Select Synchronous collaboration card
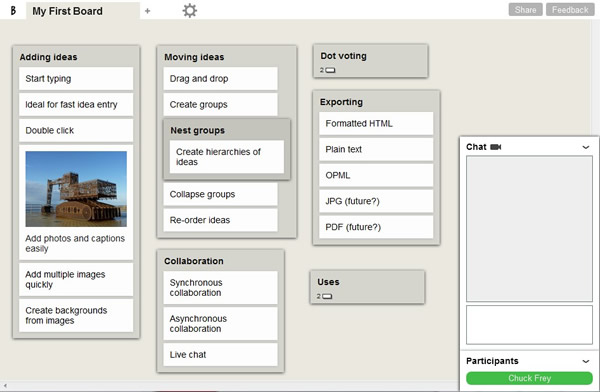 220,287
